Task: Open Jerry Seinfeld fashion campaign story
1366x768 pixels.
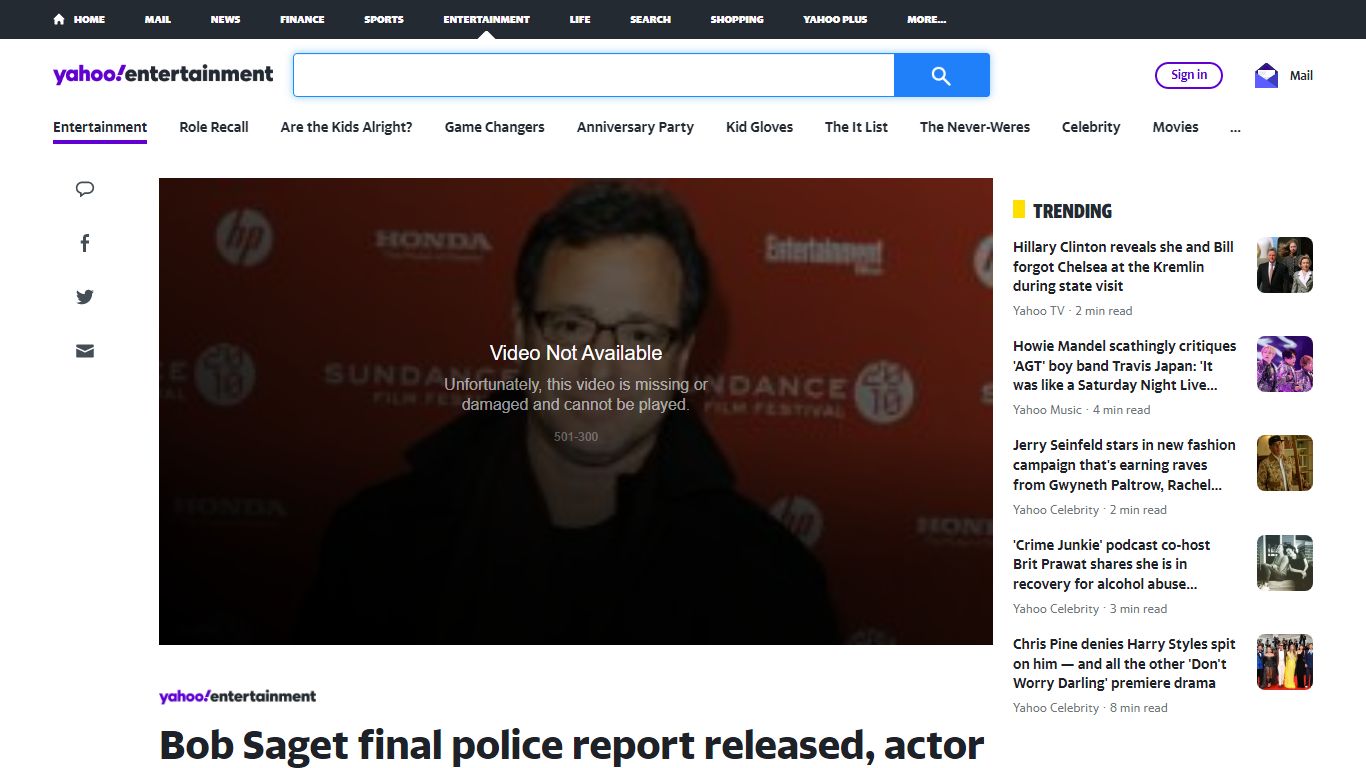Action: point(1124,465)
